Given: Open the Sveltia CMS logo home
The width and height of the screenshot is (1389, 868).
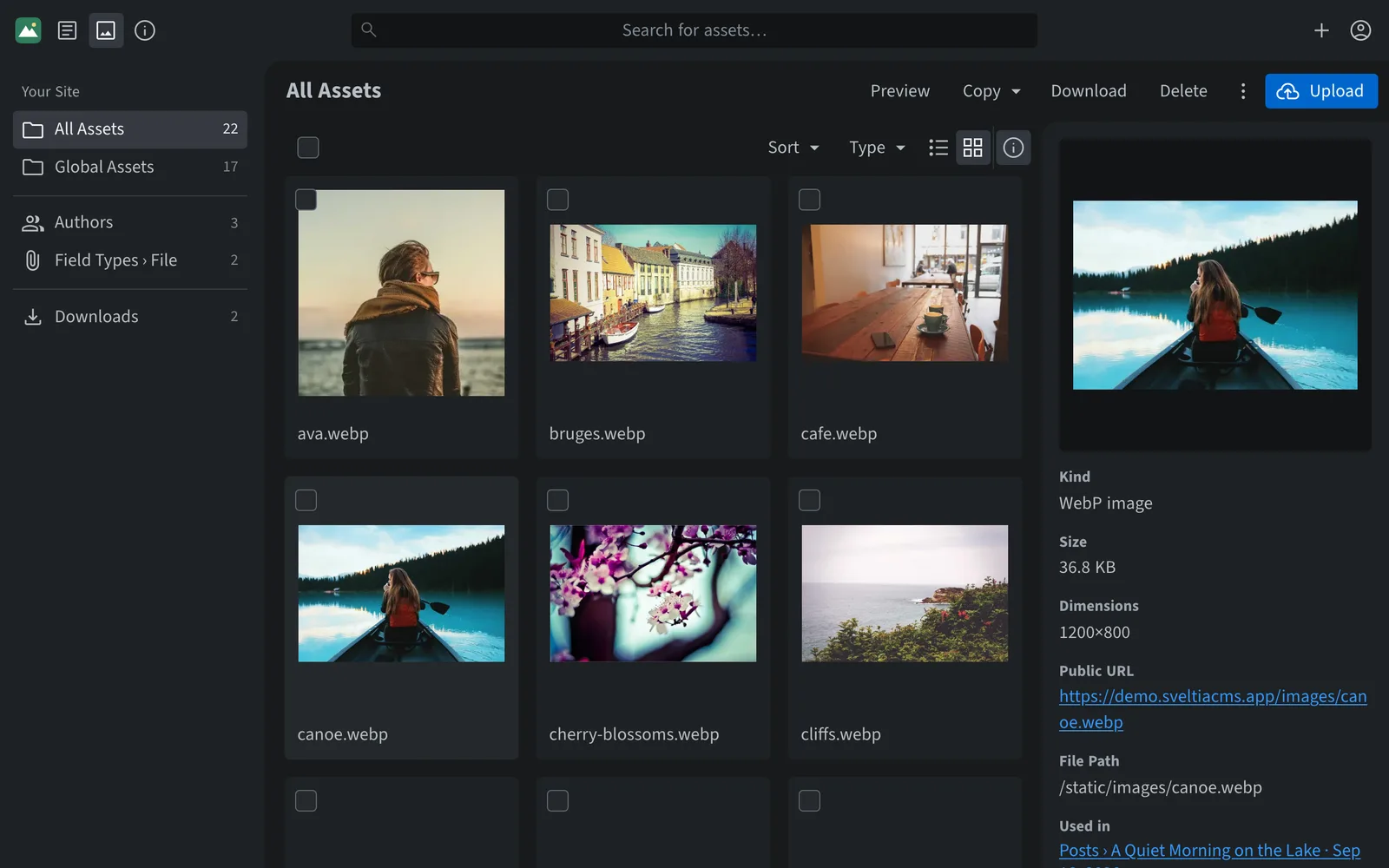Looking at the screenshot, I should click(28, 30).
